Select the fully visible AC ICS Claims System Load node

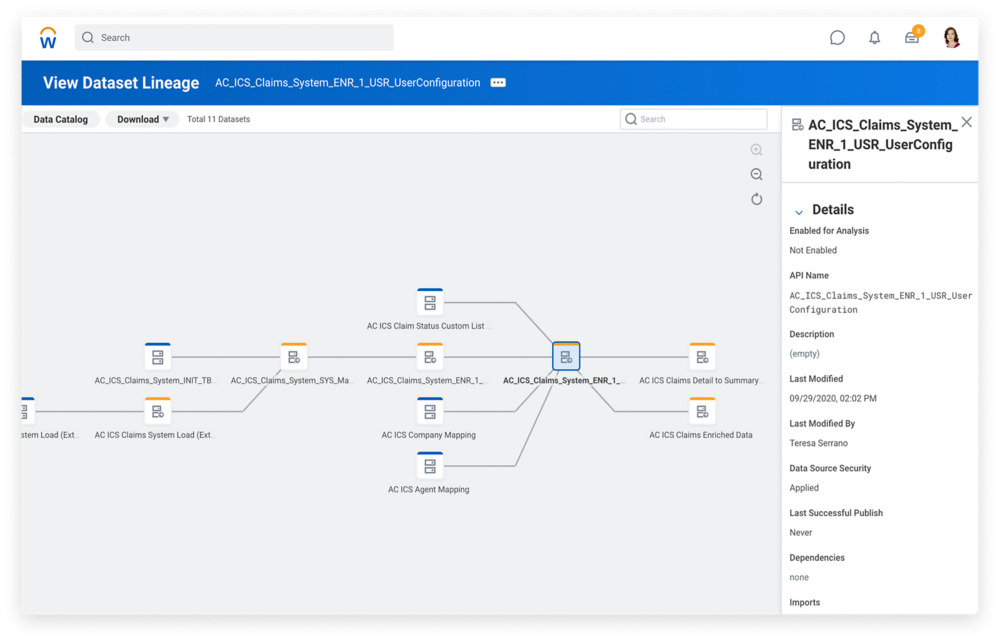pos(158,411)
